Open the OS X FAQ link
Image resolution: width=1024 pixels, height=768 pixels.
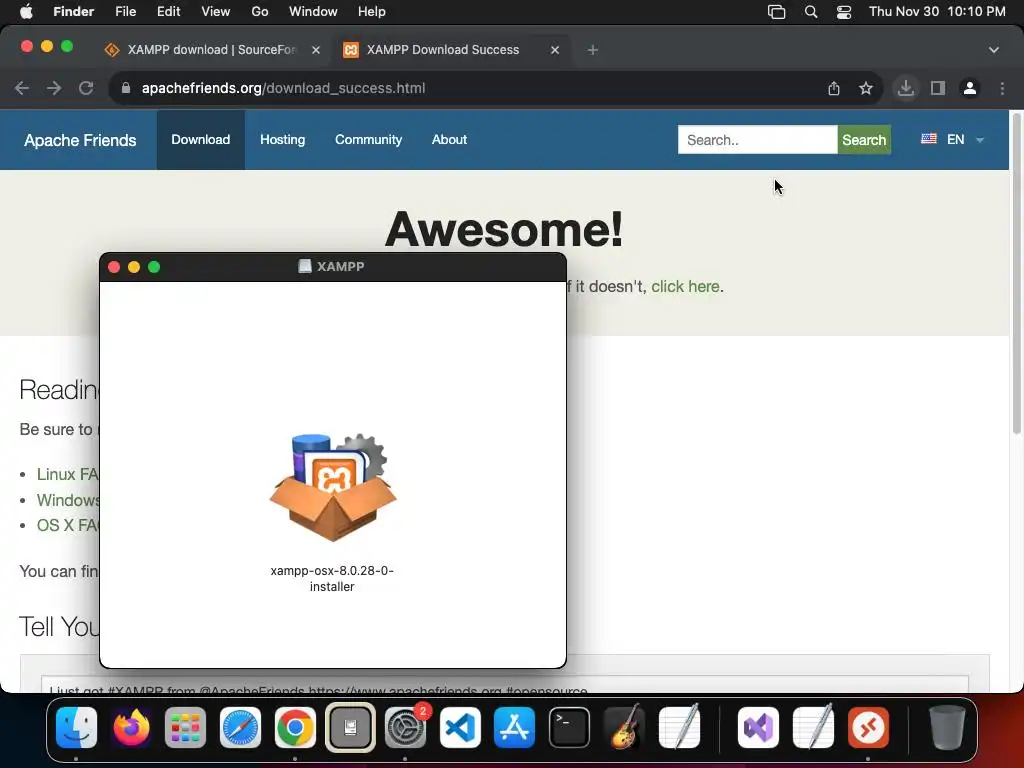[x=68, y=526]
